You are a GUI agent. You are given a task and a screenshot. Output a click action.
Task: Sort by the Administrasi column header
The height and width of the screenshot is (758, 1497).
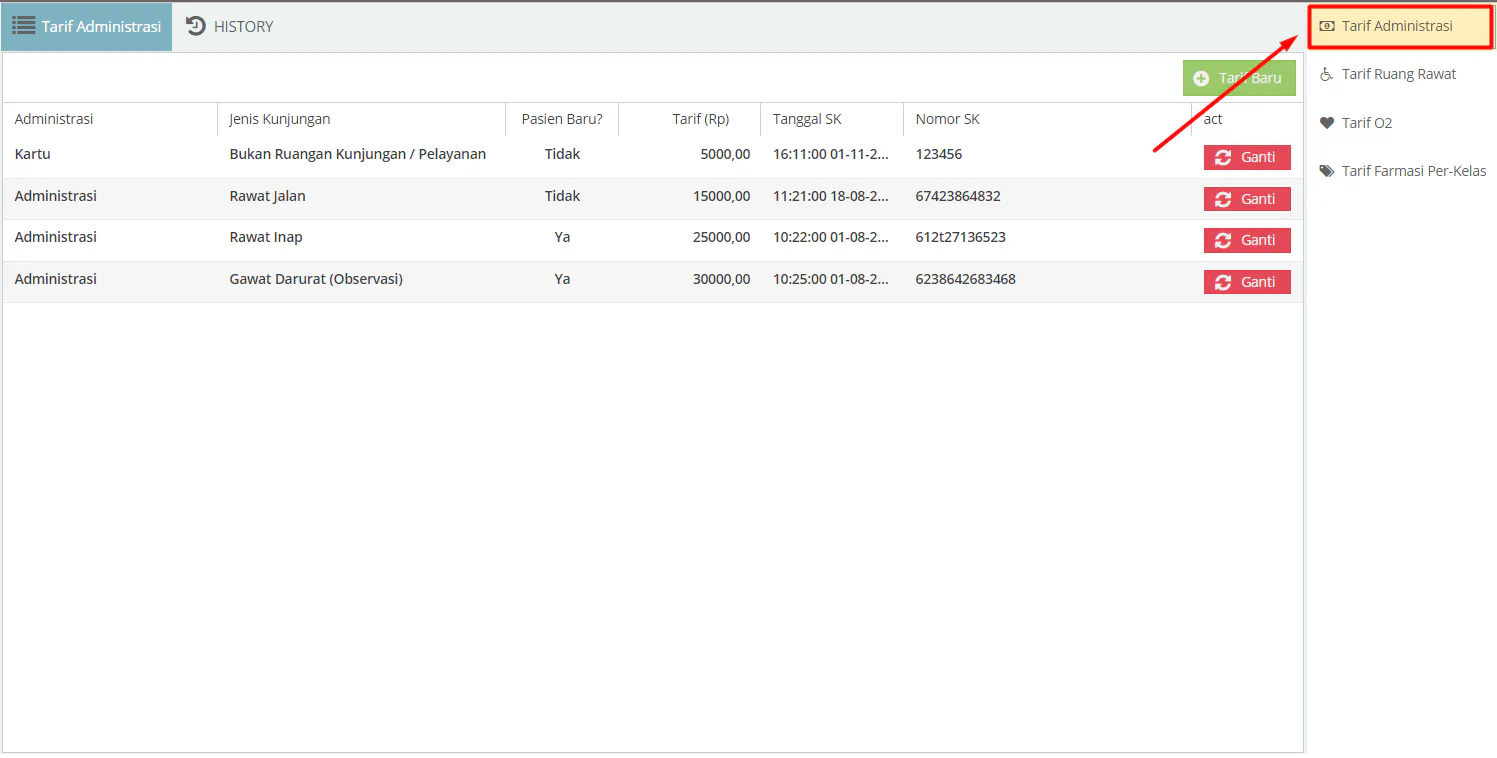[x=110, y=119]
